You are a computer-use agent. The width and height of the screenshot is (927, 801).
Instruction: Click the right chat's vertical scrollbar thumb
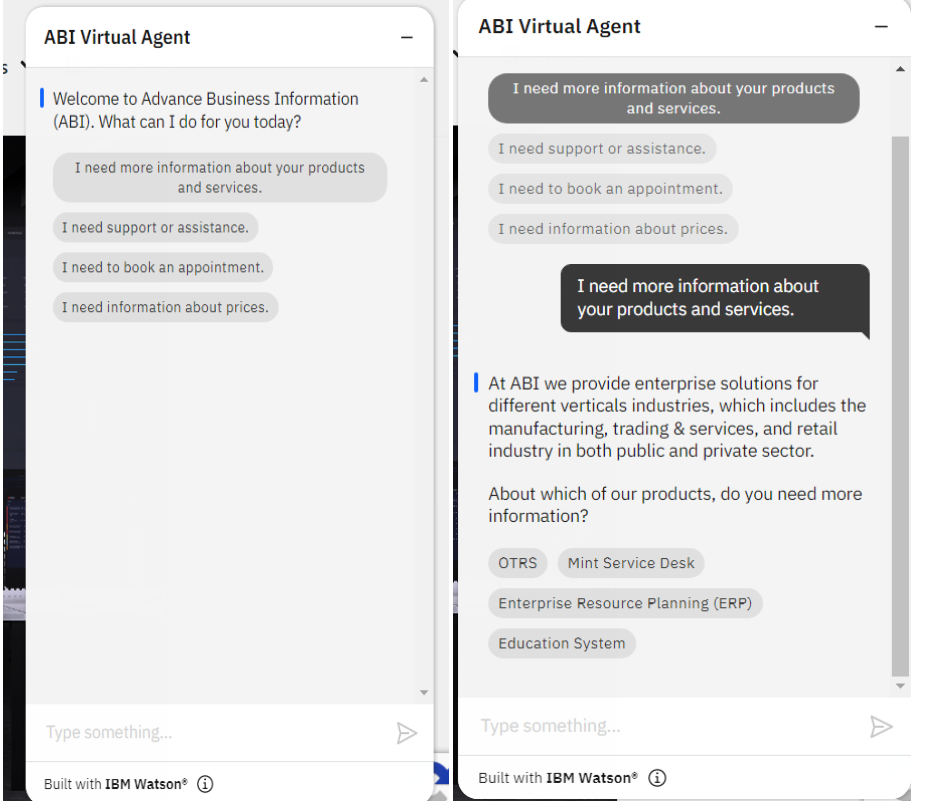(x=900, y=400)
